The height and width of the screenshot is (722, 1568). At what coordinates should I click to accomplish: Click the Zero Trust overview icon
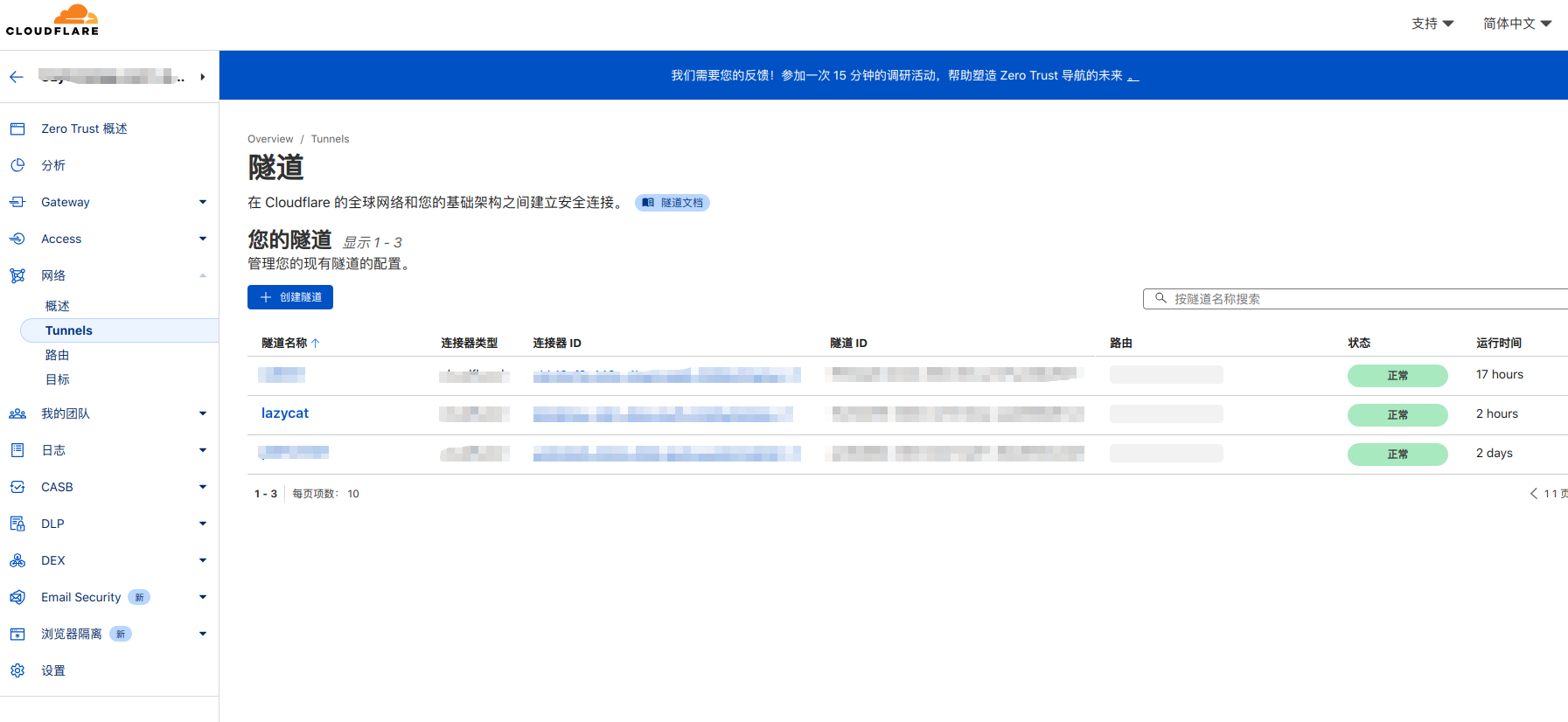point(17,128)
